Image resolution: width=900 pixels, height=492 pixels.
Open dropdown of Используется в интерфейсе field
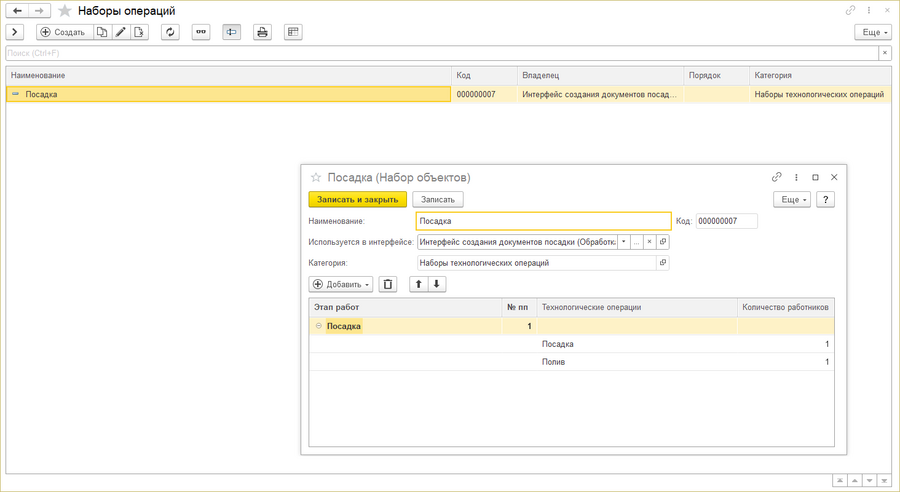tap(623, 242)
